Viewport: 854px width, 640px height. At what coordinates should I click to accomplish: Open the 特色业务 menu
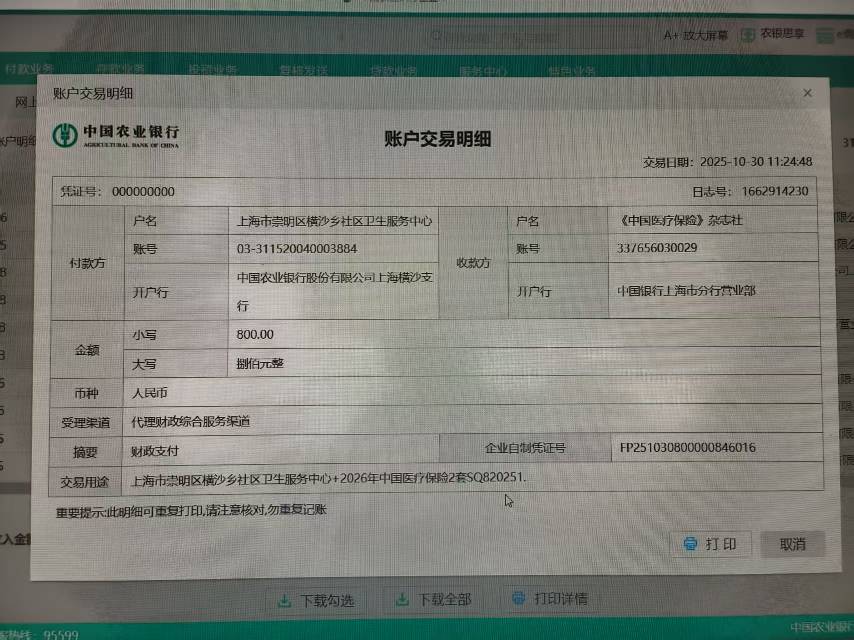[572, 71]
